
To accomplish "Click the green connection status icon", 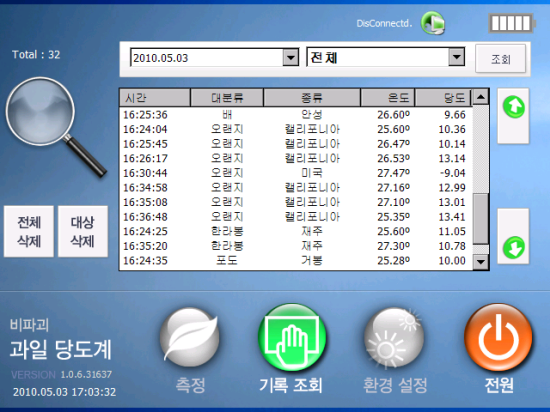I will pos(433,23).
